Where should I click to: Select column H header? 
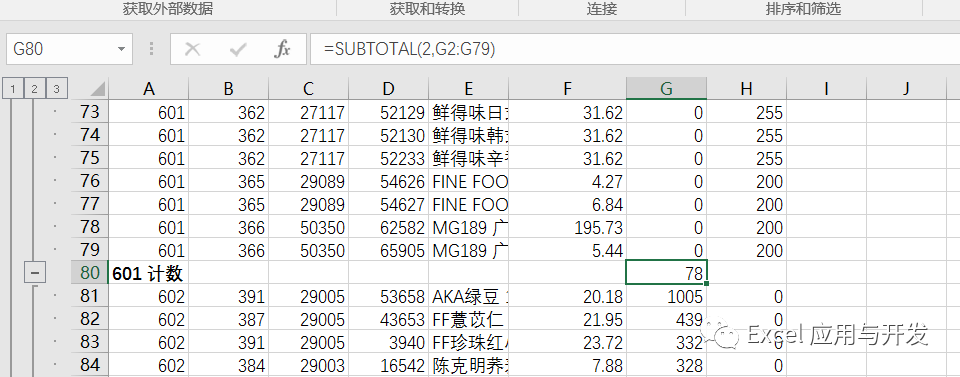[746, 89]
